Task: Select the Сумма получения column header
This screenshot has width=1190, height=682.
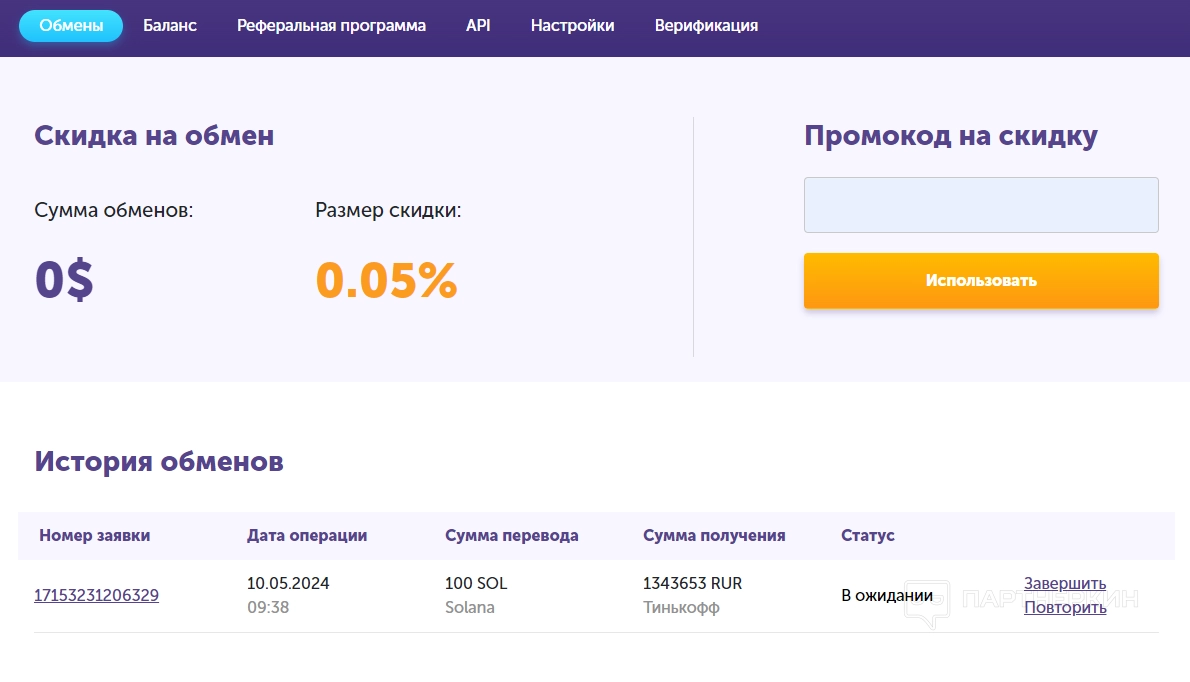Action: pyautogui.click(x=714, y=536)
